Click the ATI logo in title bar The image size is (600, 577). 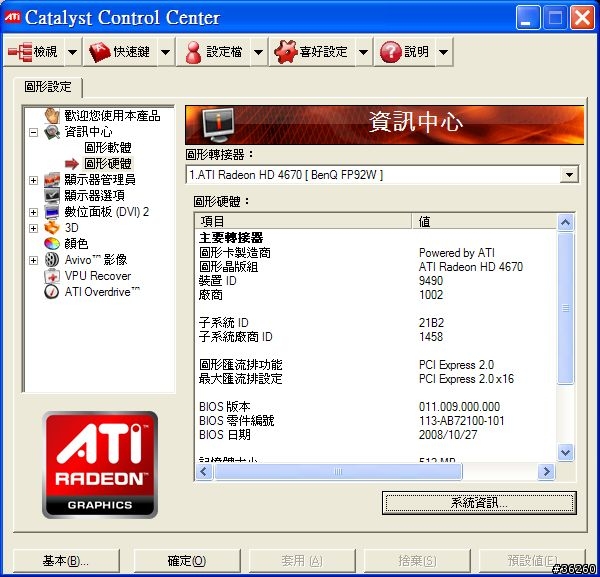(x=13, y=17)
